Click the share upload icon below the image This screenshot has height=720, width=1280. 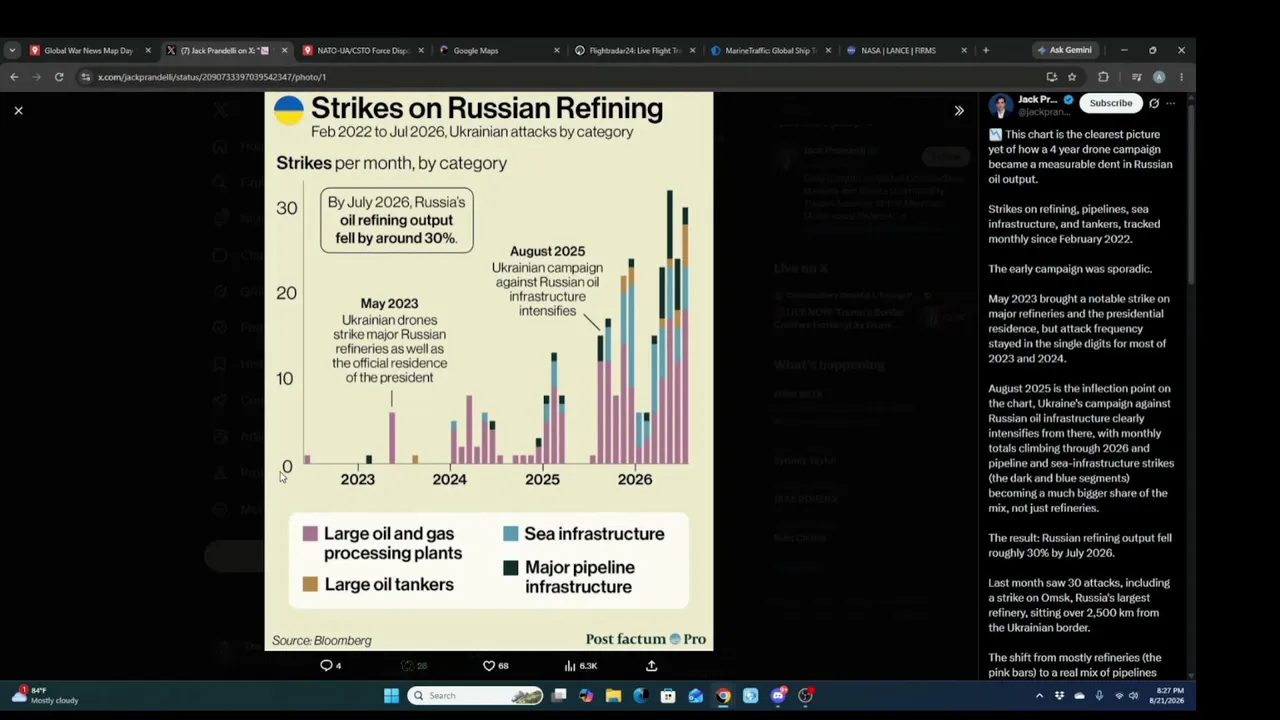click(x=652, y=666)
